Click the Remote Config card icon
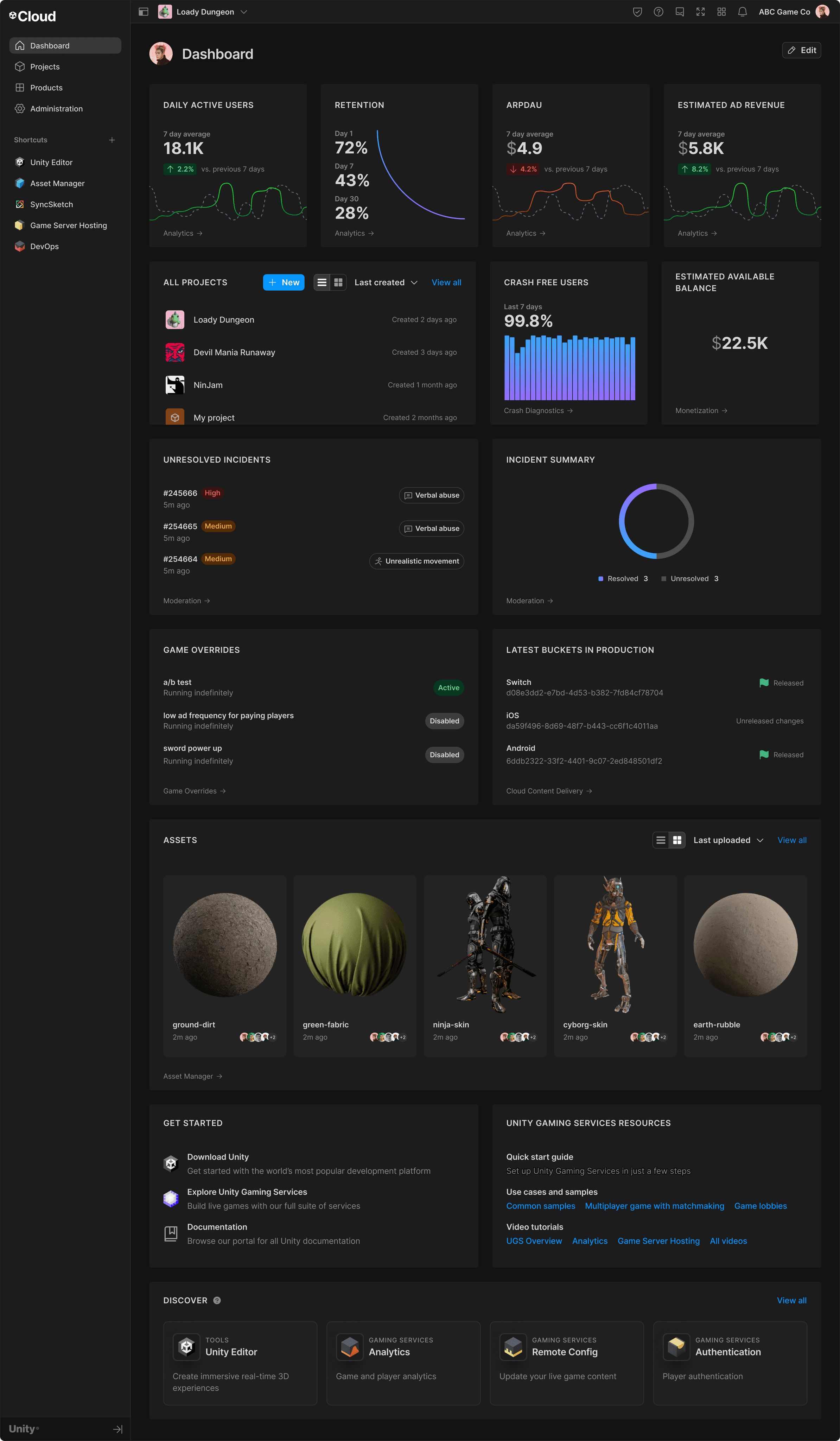This screenshot has height=1441, width=840. click(513, 1347)
